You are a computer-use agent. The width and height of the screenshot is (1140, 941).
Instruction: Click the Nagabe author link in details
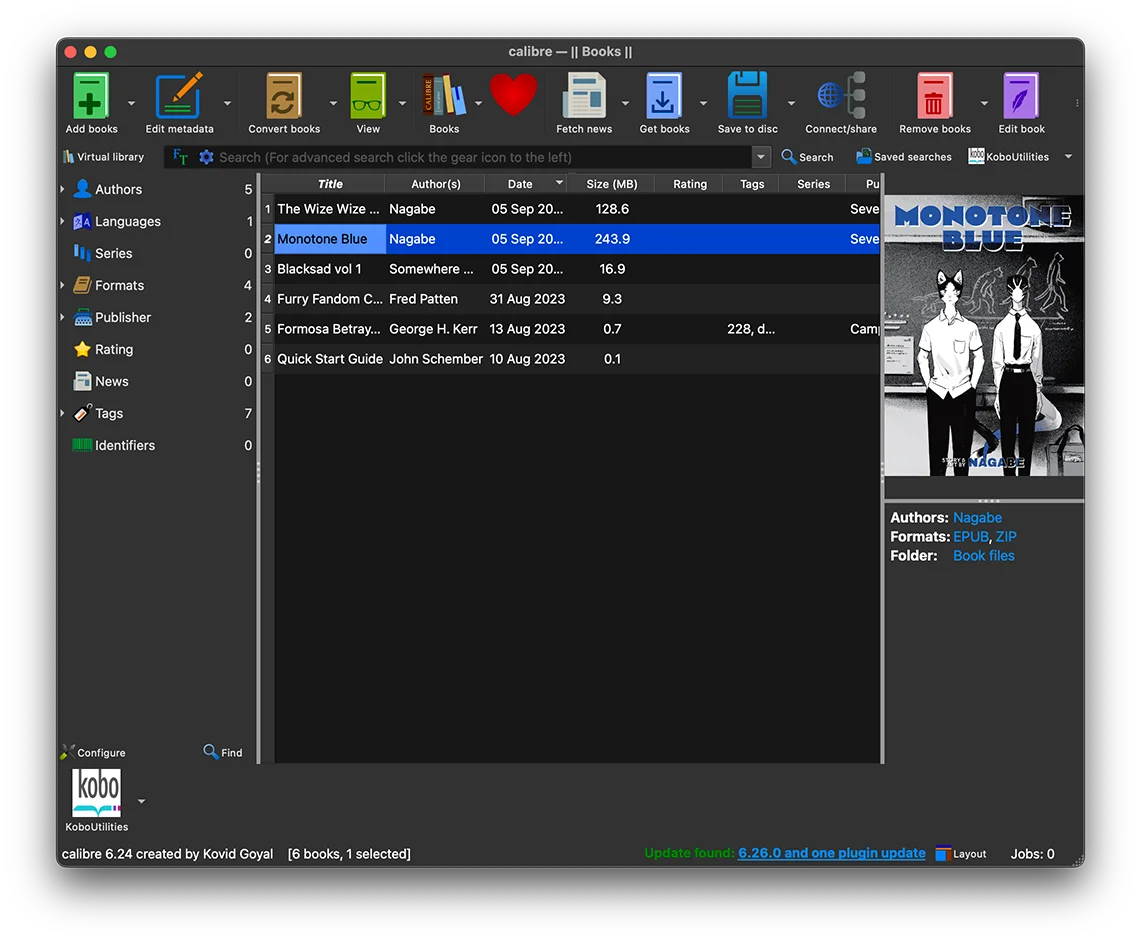tap(977, 518)
